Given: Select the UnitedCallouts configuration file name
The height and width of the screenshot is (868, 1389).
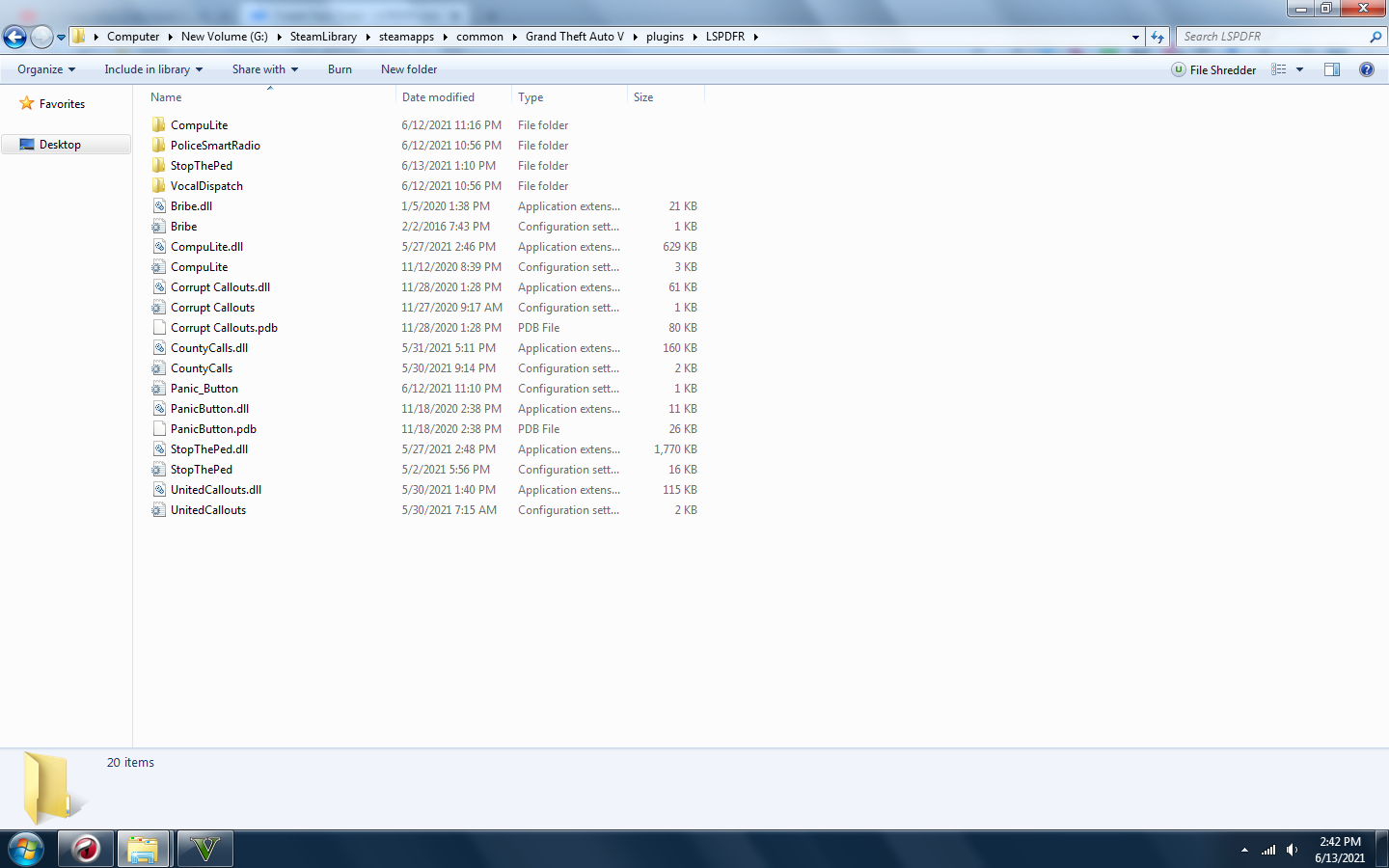Looking at the screenshot, I should [208, 510].
